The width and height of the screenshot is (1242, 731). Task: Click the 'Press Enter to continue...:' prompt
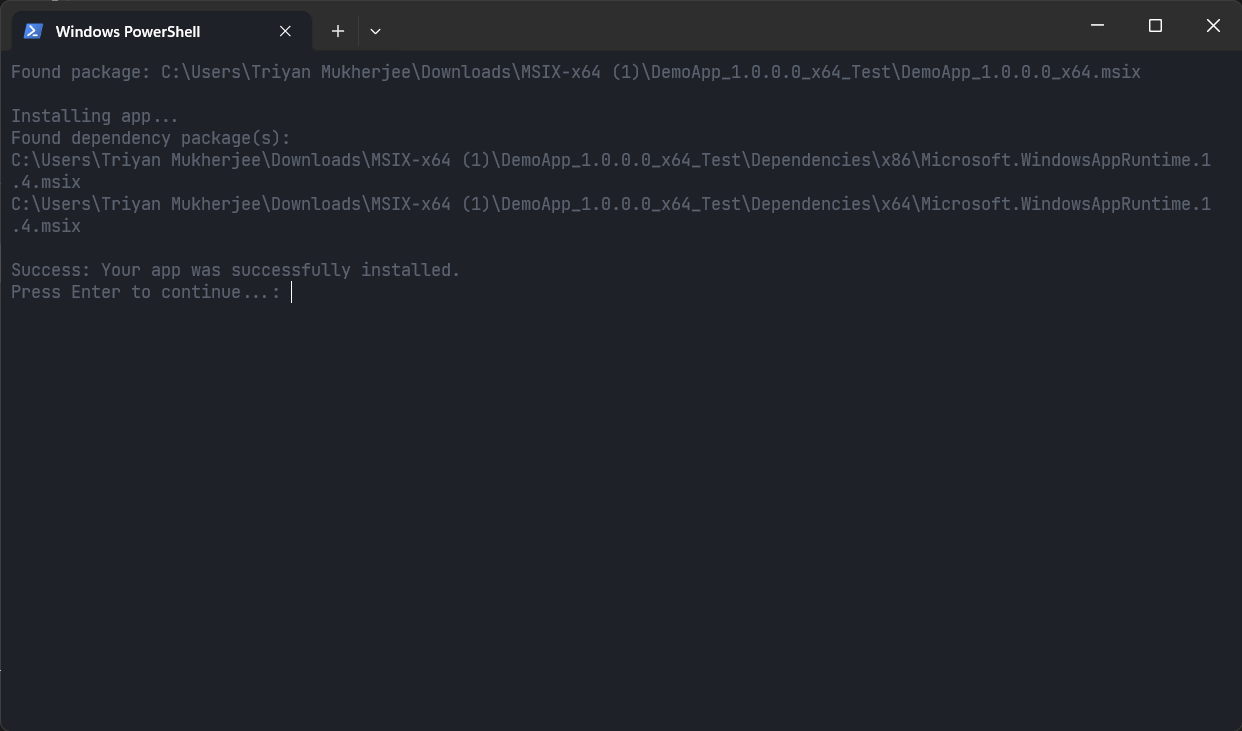tap(146, 292)
